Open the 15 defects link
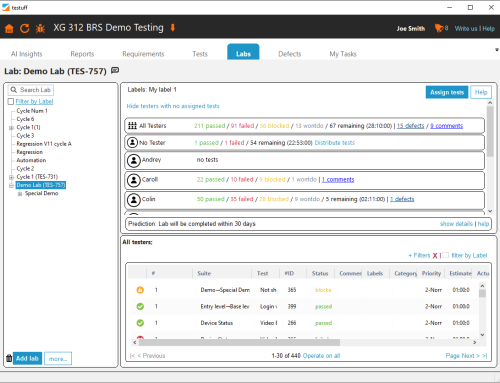The height and width of the screenshot is (383, 500). point(411,126)
